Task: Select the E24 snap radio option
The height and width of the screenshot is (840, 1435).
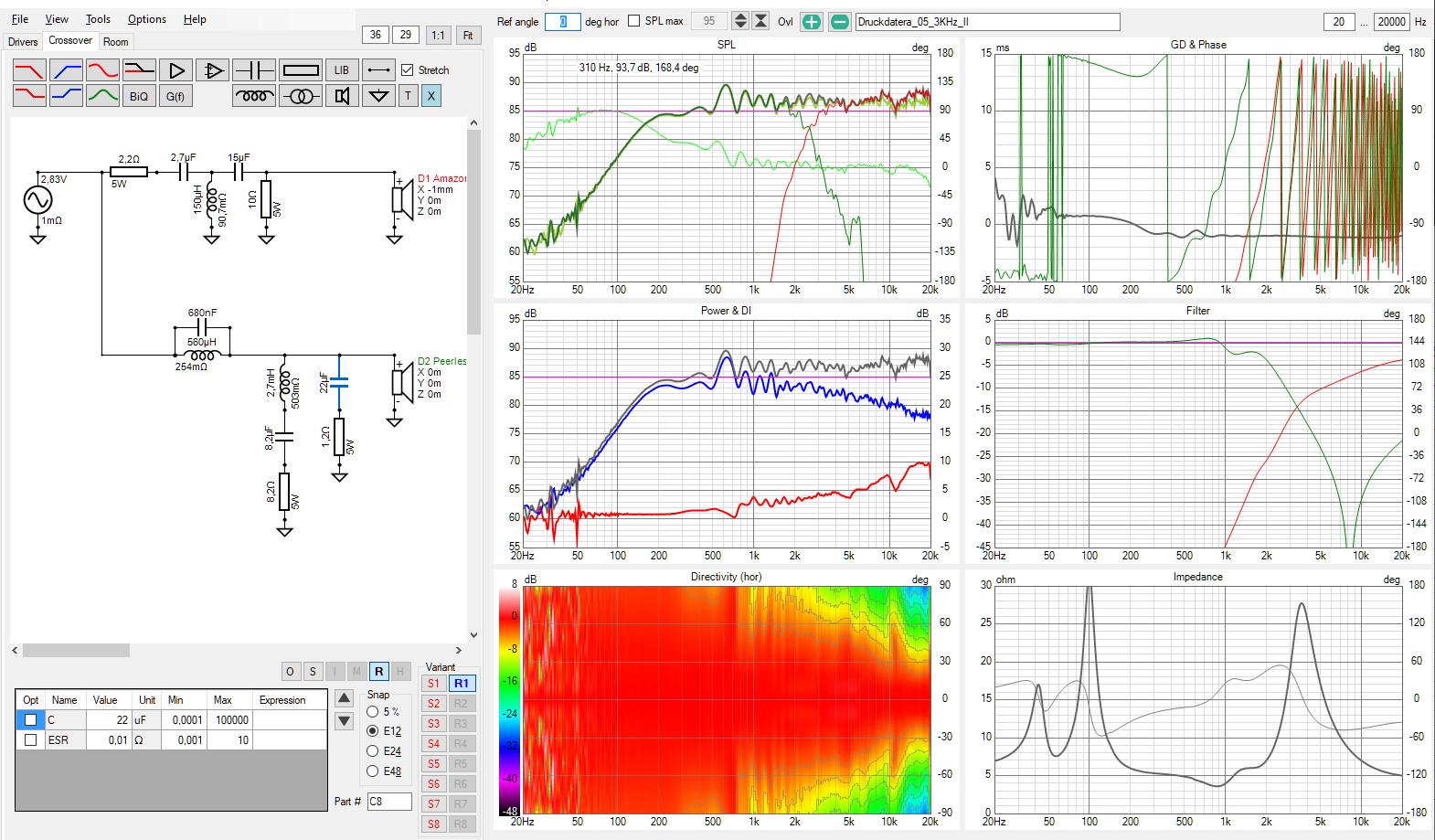Action: click(x=373, y=751)
